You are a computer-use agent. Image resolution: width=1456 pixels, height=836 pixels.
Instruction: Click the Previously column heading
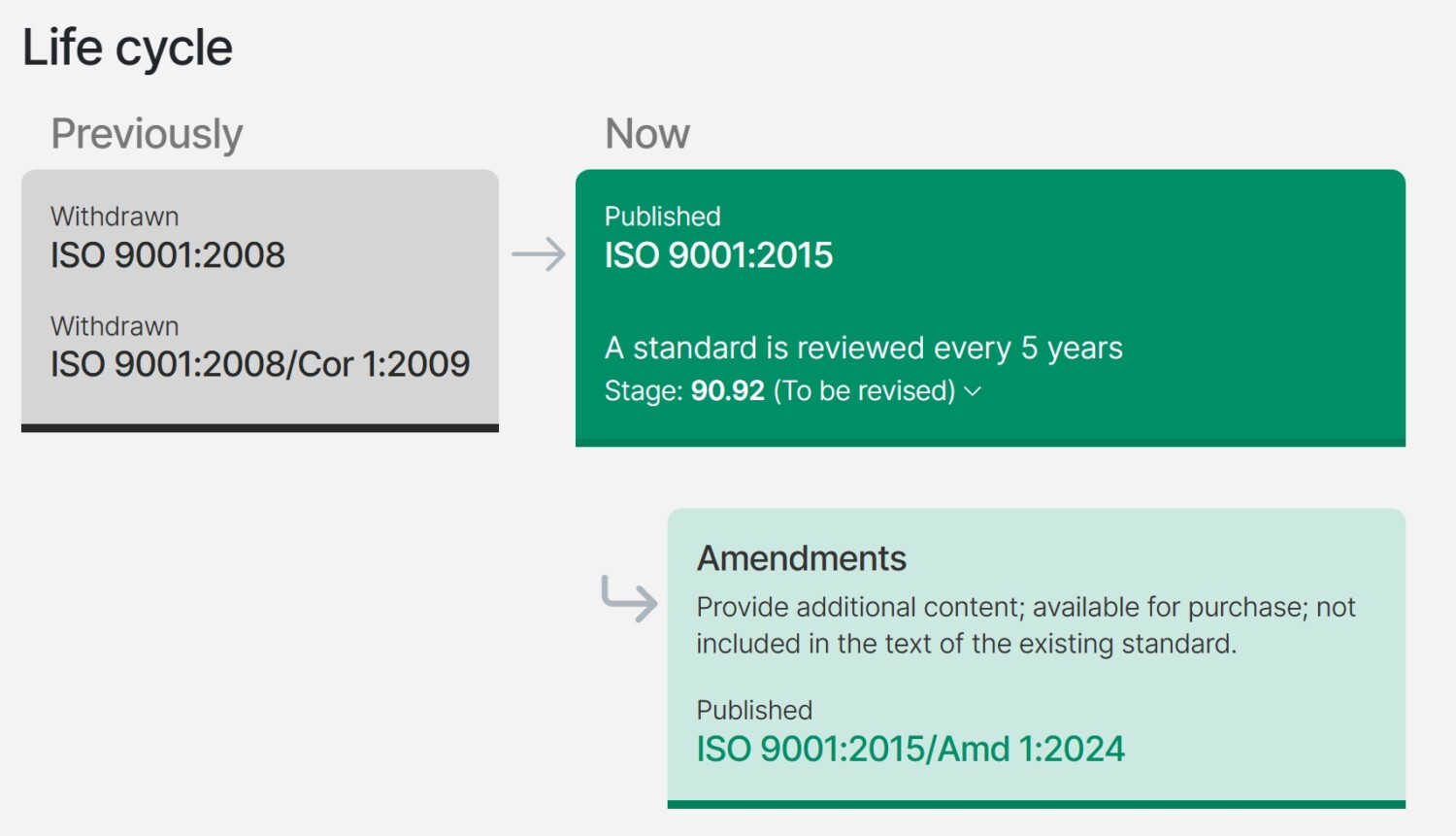[x=147, y=134]
